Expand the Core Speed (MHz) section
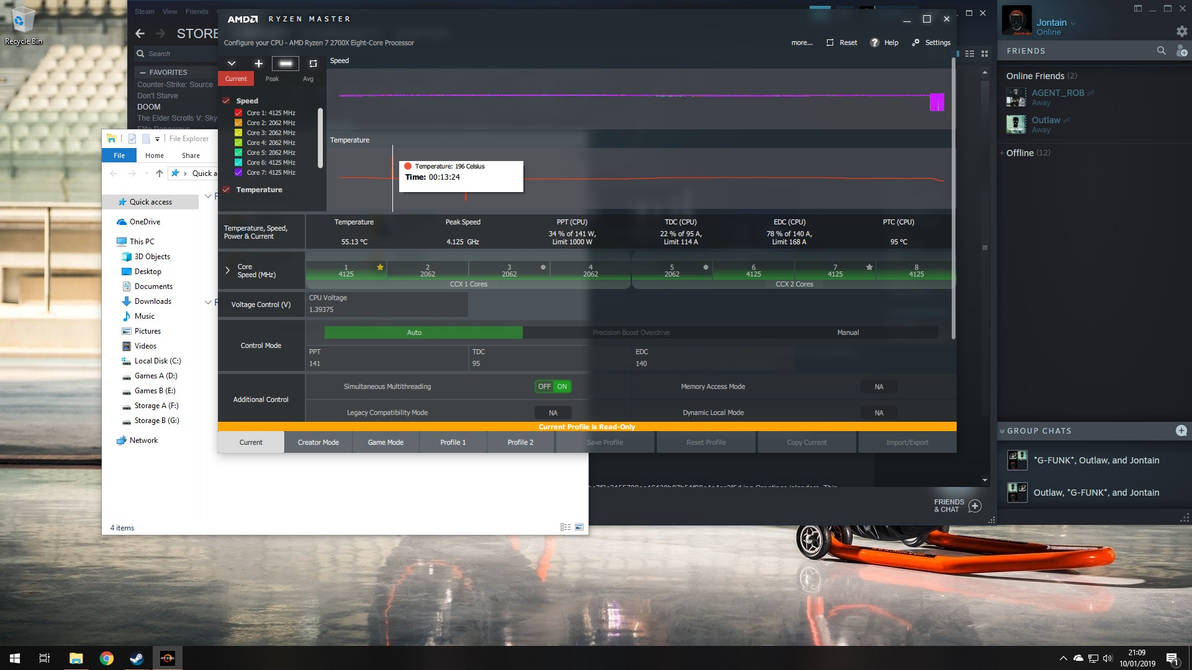This screenshot has width=1192, height=670. coord(228,270)
